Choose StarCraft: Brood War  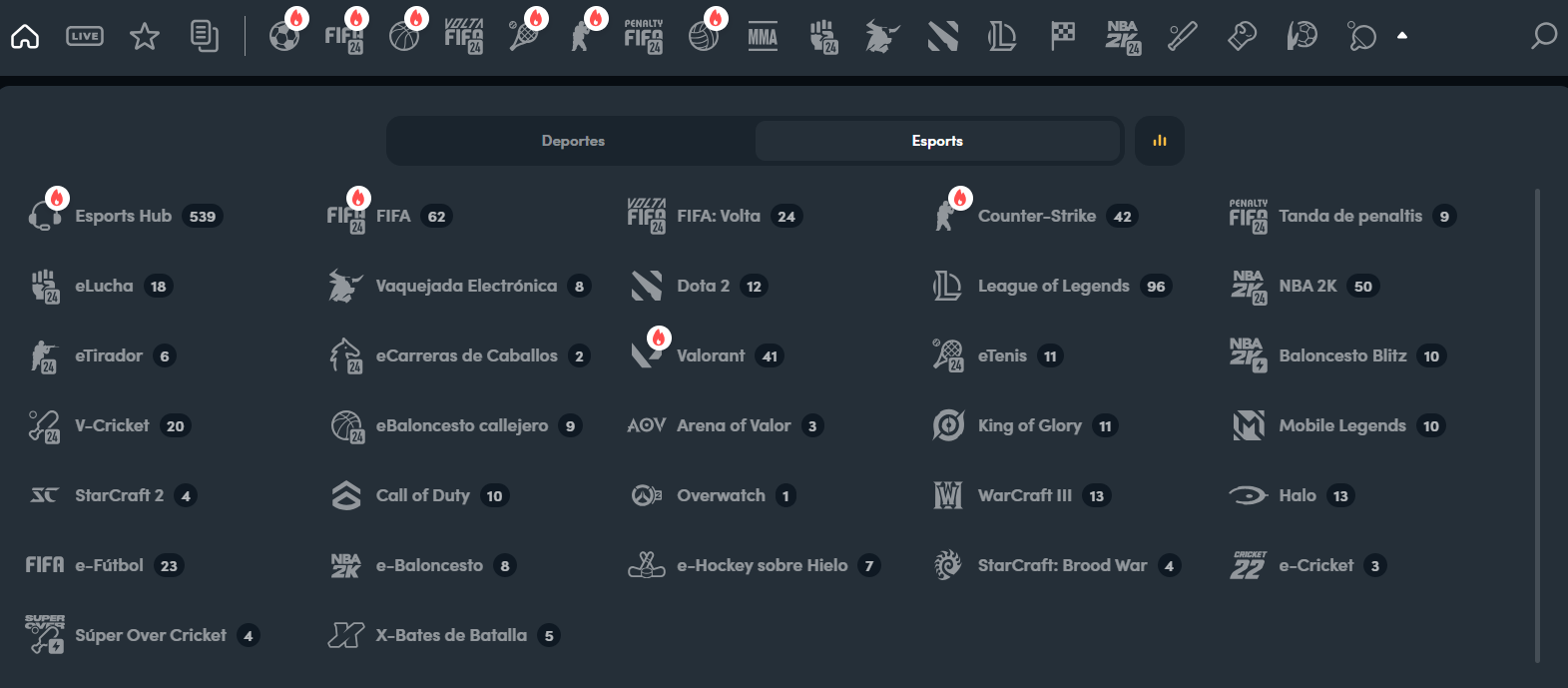[1057, 565]
